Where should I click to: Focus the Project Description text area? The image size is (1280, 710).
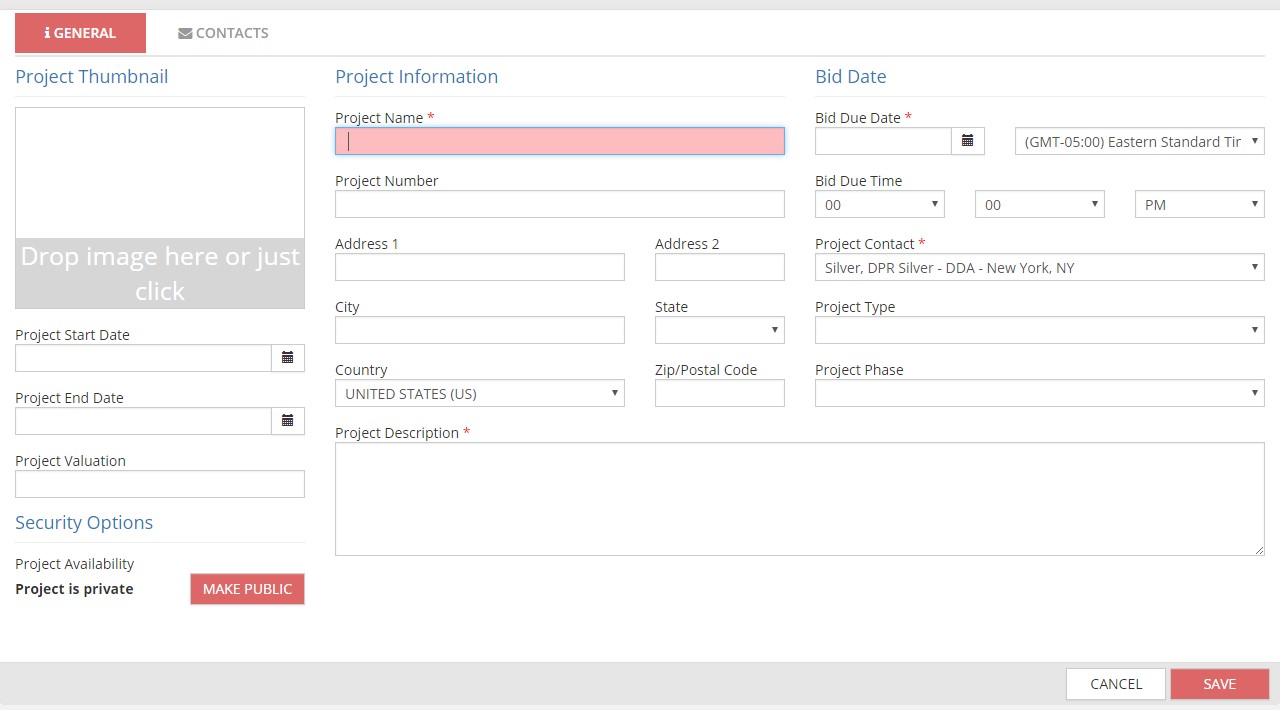[799, 498]
